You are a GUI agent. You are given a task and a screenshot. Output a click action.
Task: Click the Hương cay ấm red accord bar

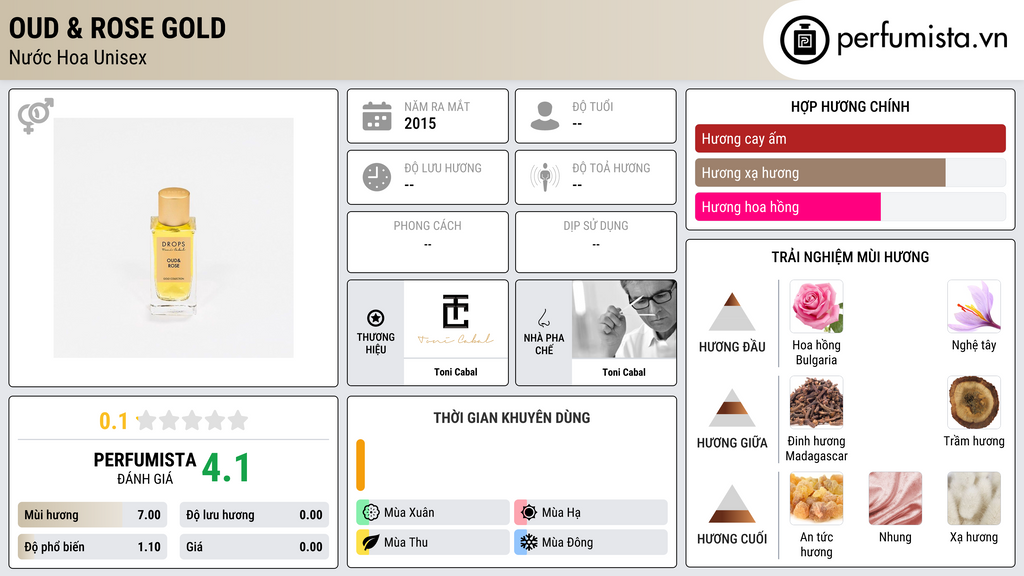[x=850, y=138]
